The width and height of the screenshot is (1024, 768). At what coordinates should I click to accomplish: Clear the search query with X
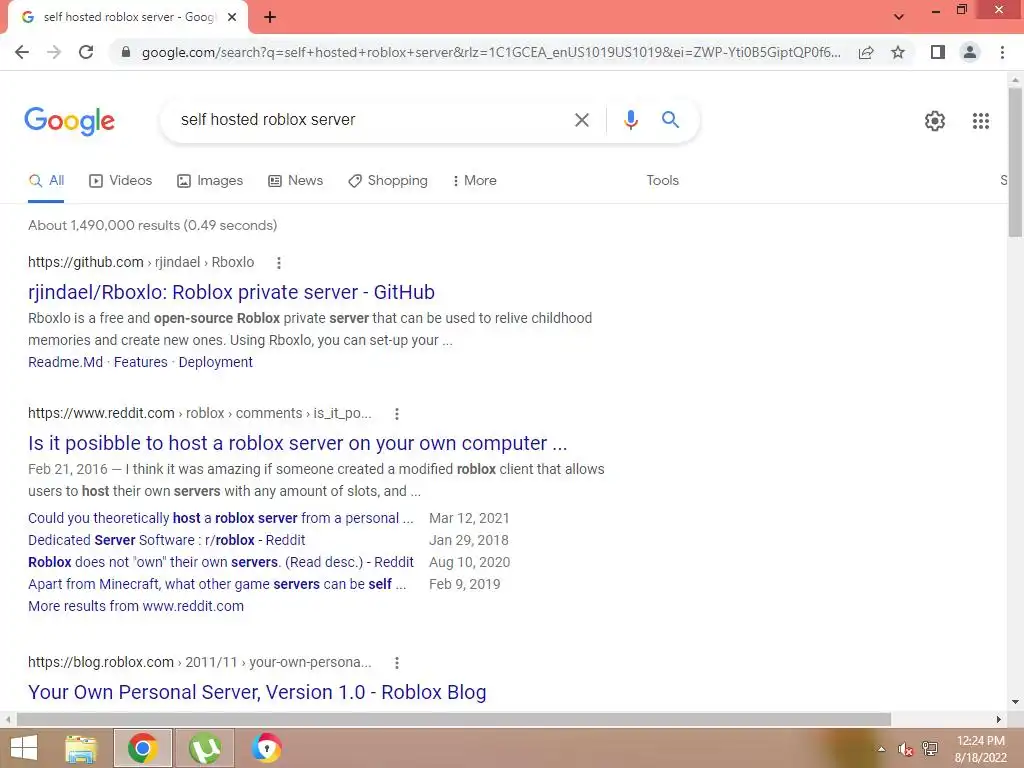pos(581,120)
